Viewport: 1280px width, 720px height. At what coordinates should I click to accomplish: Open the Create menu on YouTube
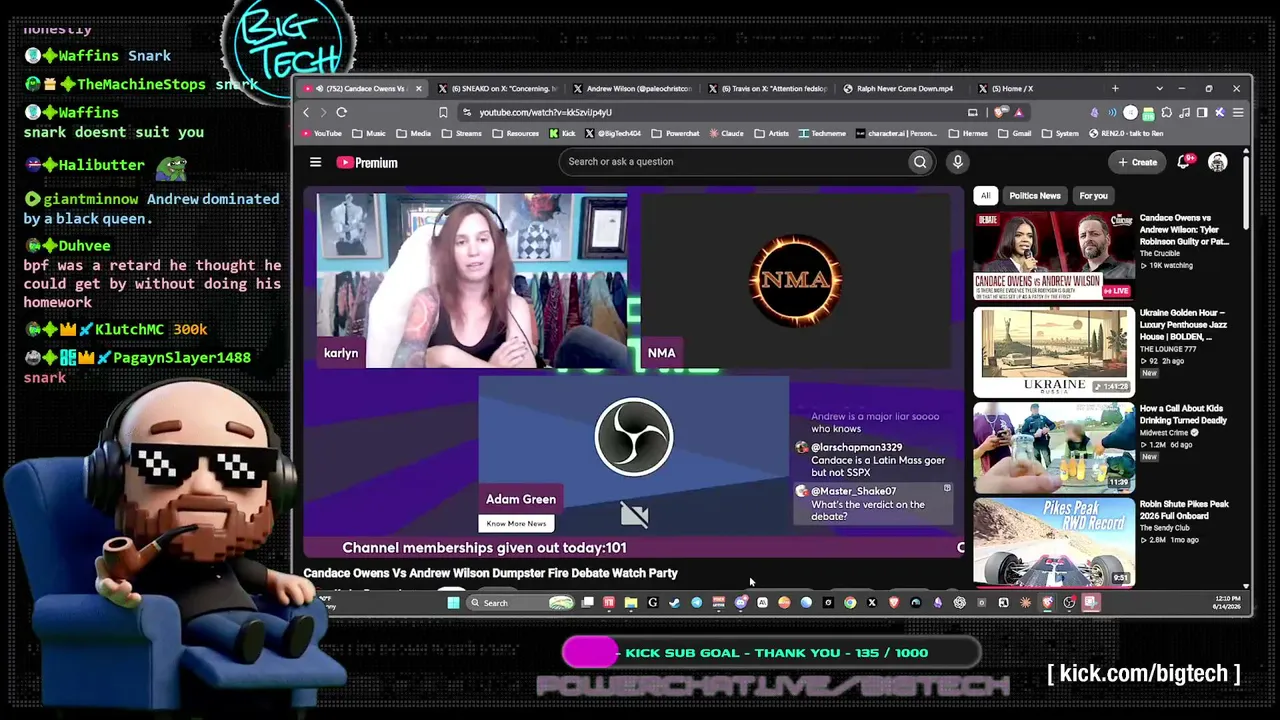[x=1137, y=162]
